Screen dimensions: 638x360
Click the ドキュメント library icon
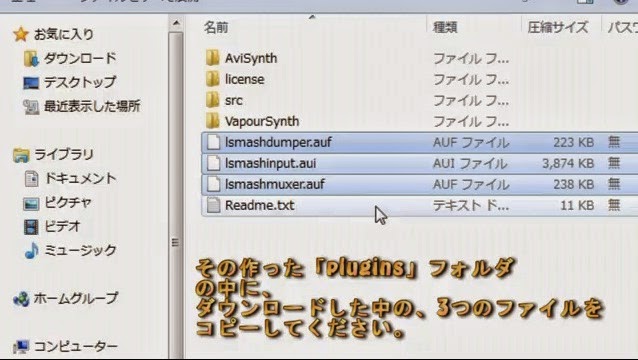[31, 179]
